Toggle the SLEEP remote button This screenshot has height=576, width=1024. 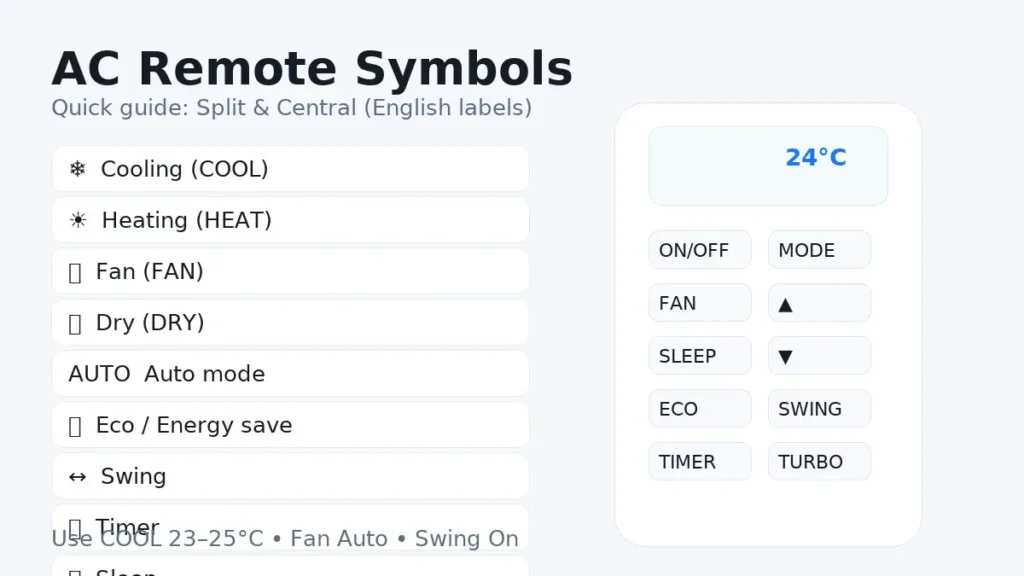[699, 356]
